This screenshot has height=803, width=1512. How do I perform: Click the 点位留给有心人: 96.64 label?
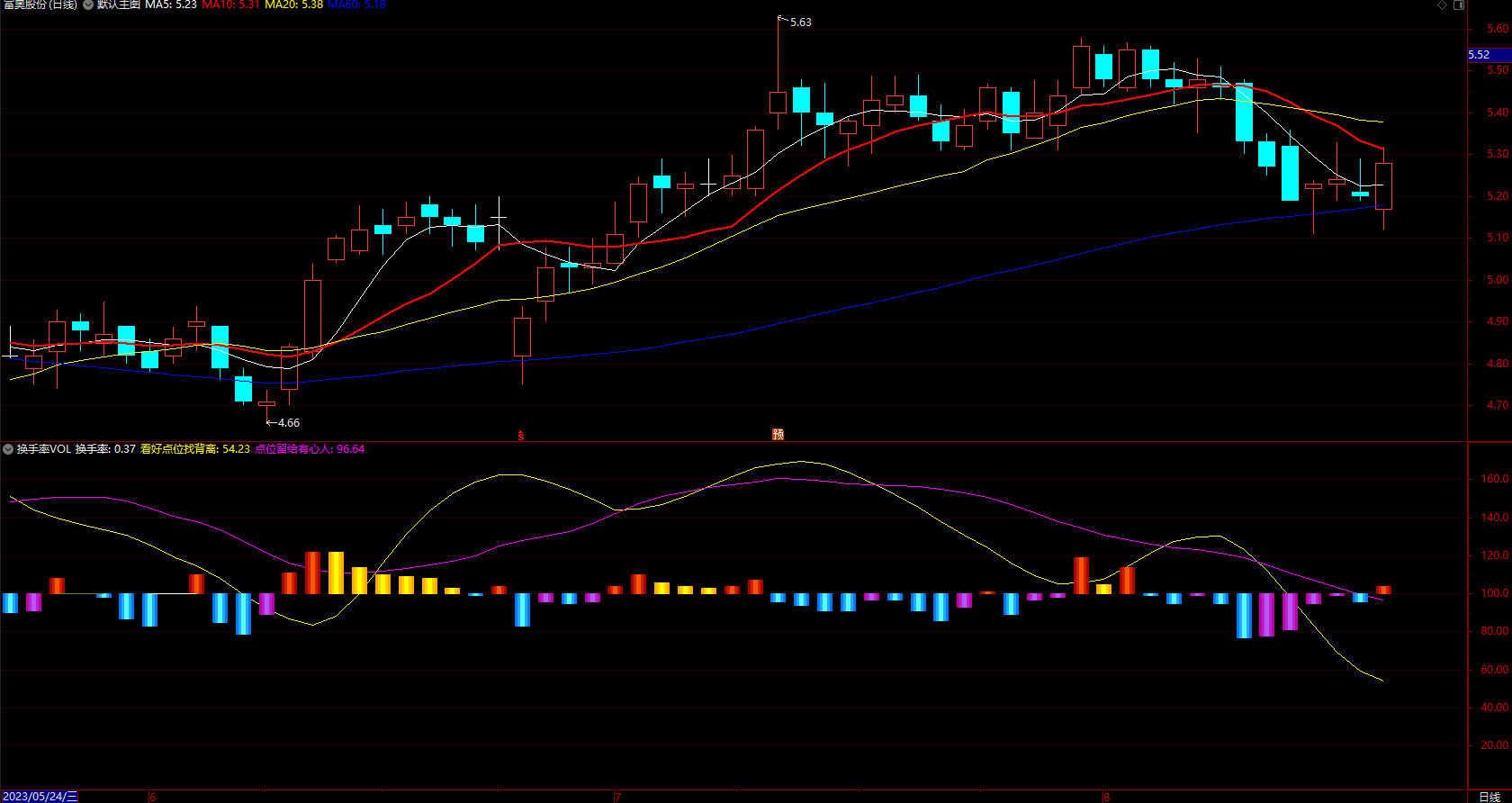tap(310, 449)
